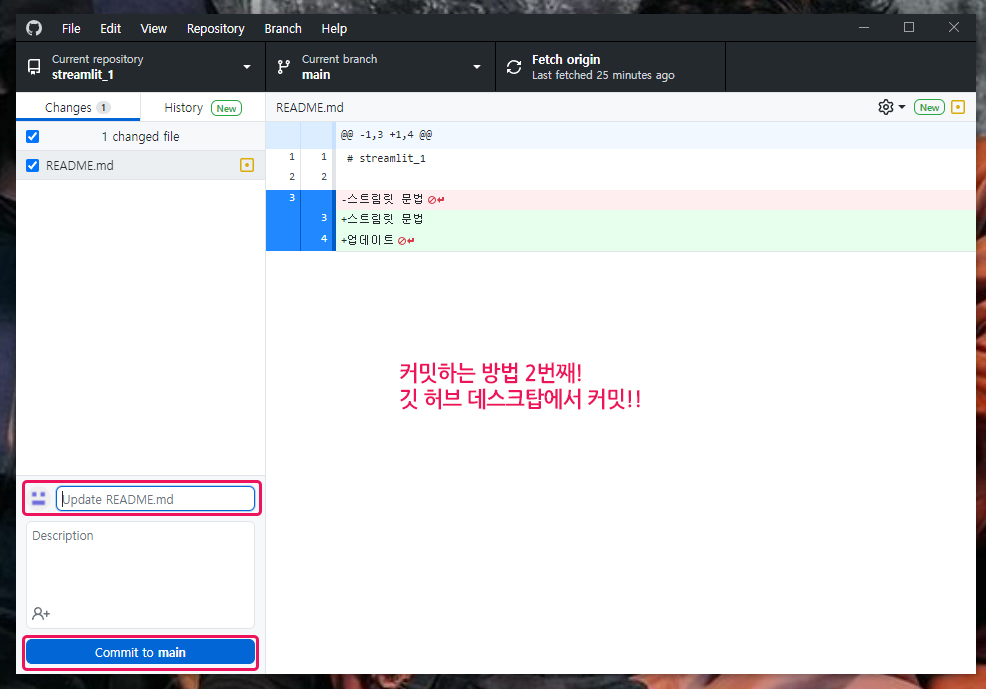The width and height of the screenshot is (986, 689).
Task: Click the modified icon in the diff header
Action: (958, 107)
